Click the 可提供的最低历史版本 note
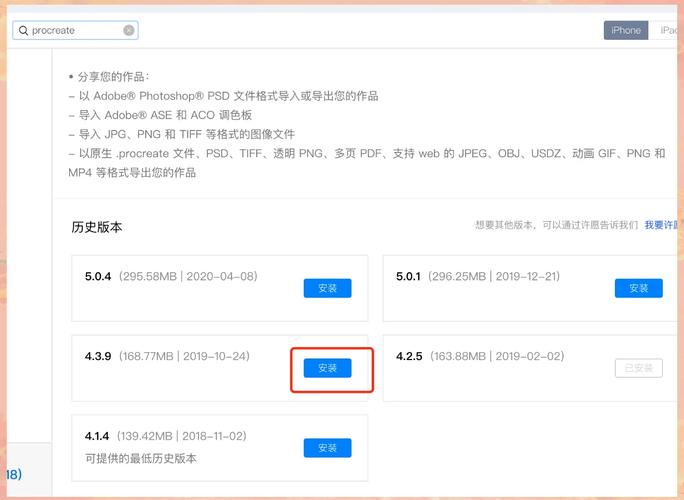 tap(140, 458)
